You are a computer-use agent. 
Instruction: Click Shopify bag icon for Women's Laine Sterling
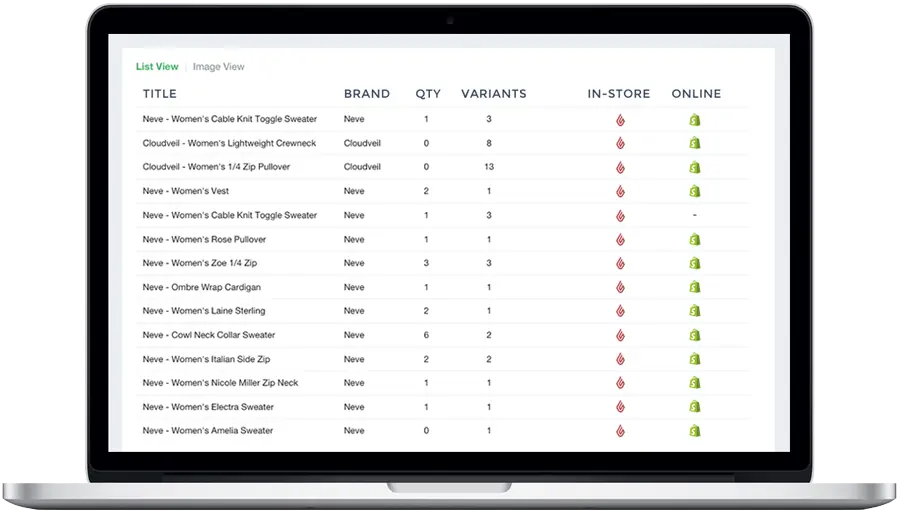click(x=695, y=311)
